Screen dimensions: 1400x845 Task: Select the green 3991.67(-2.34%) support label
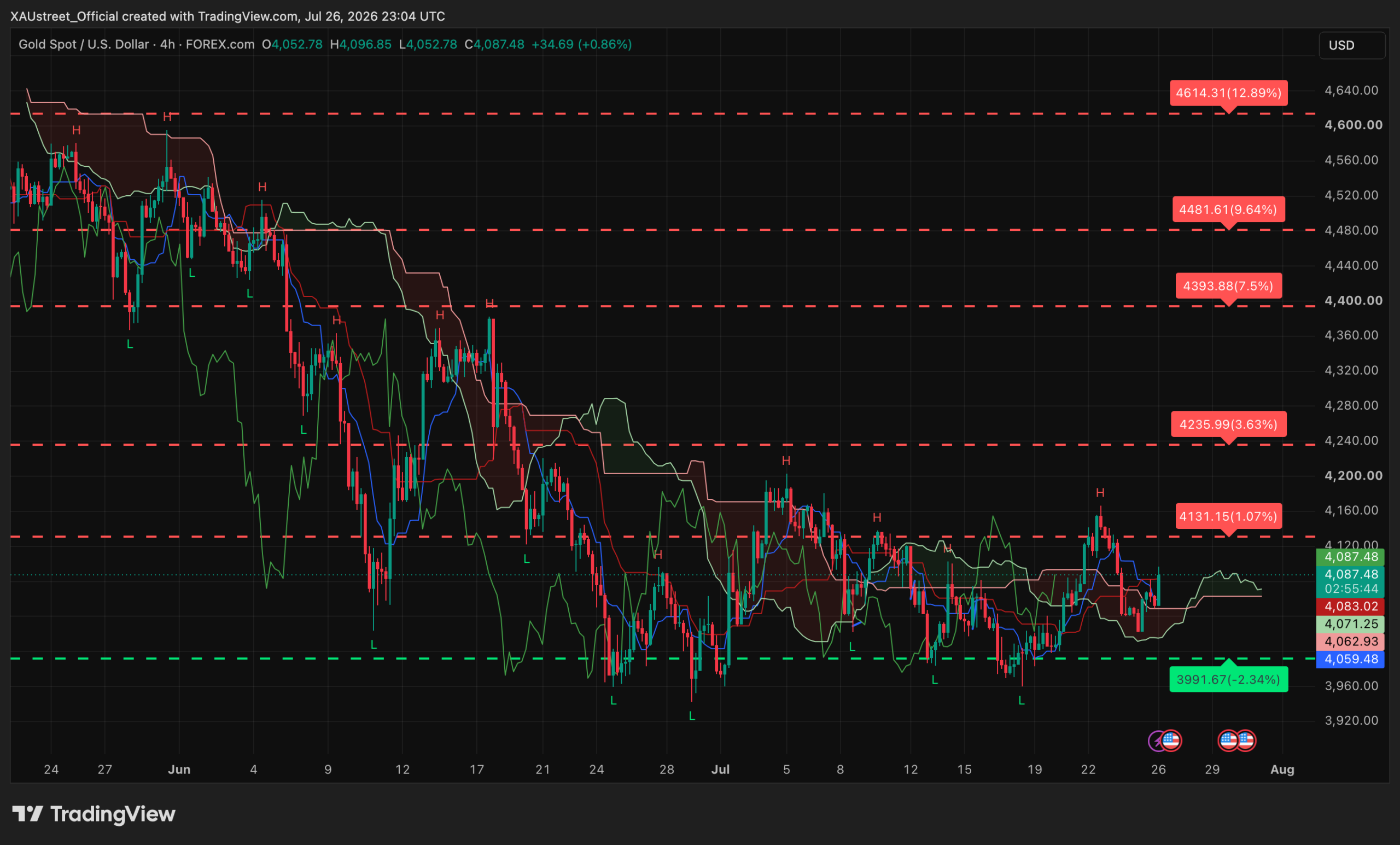[x=1228, y=680]
